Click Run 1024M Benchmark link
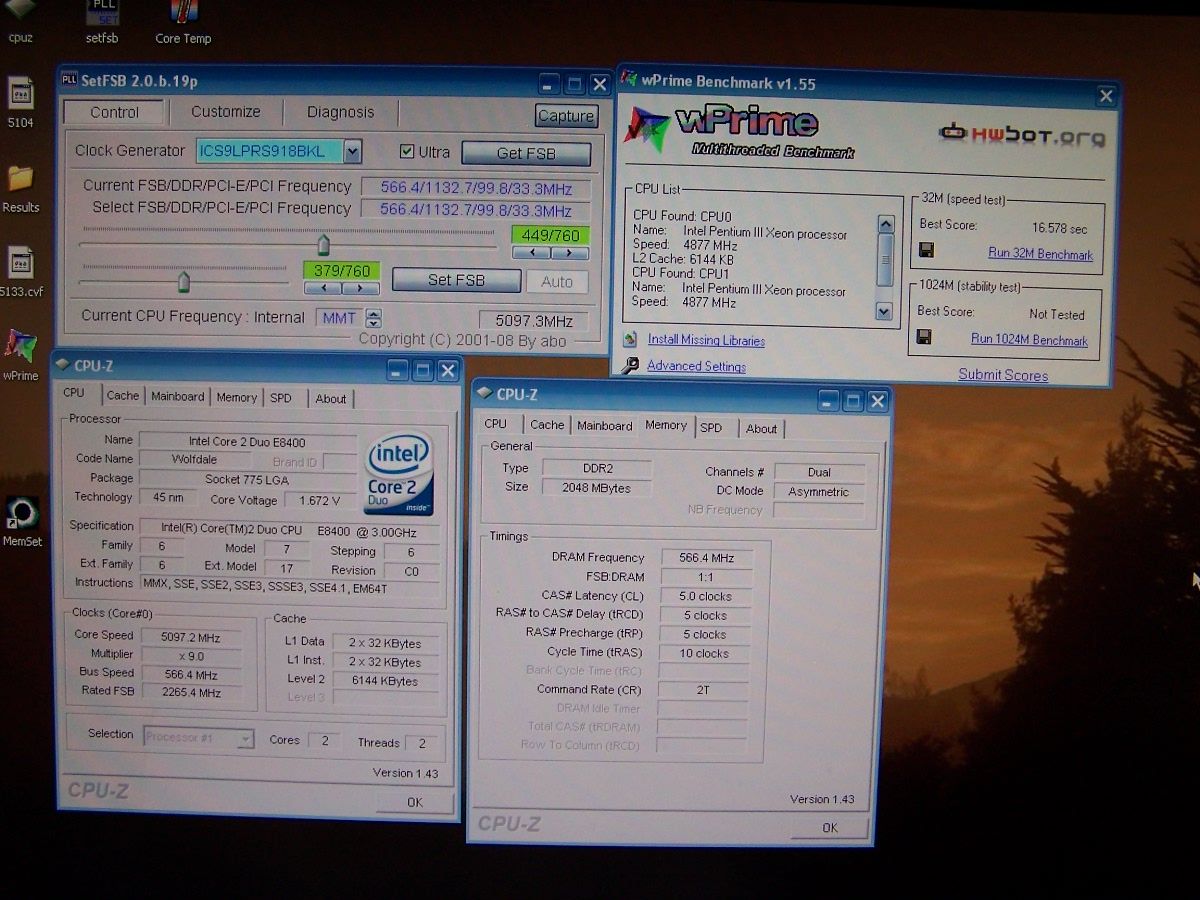Viewport: 1200px width, 900px height. (1029, 340)
